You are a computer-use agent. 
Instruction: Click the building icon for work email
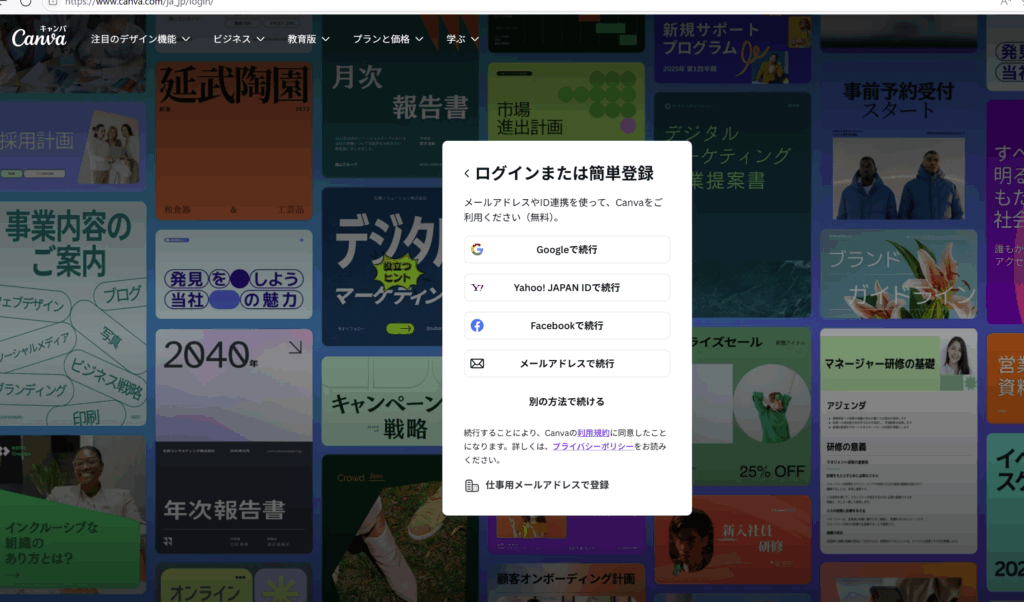tap(472, 485)
